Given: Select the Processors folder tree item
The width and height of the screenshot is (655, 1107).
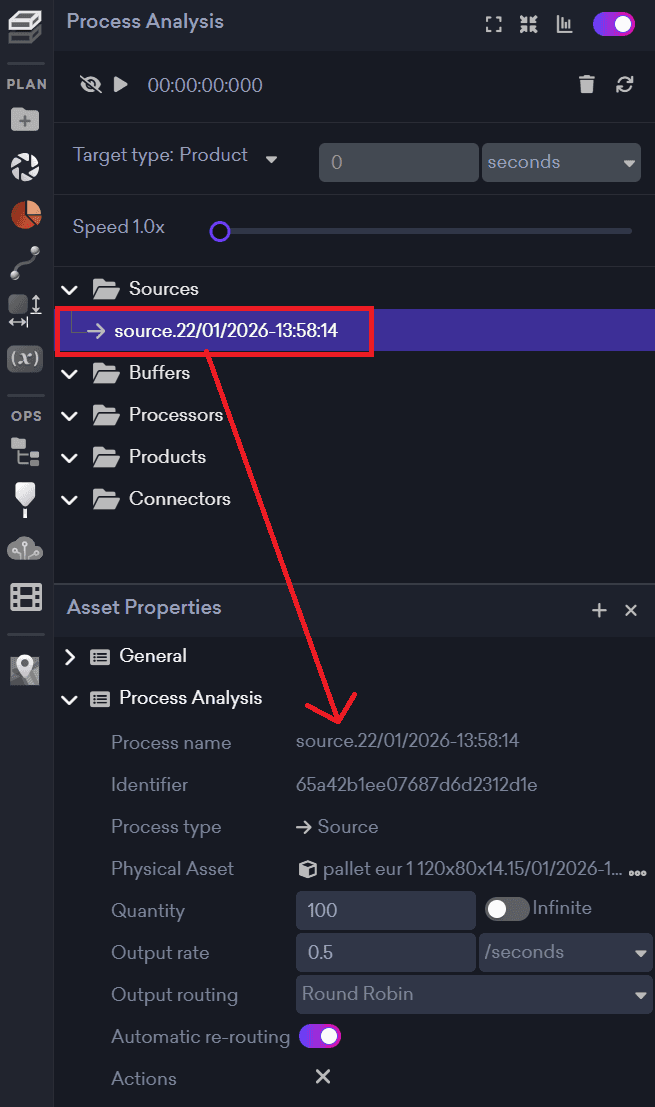Looking at the screenshot, I should [175, 415].
